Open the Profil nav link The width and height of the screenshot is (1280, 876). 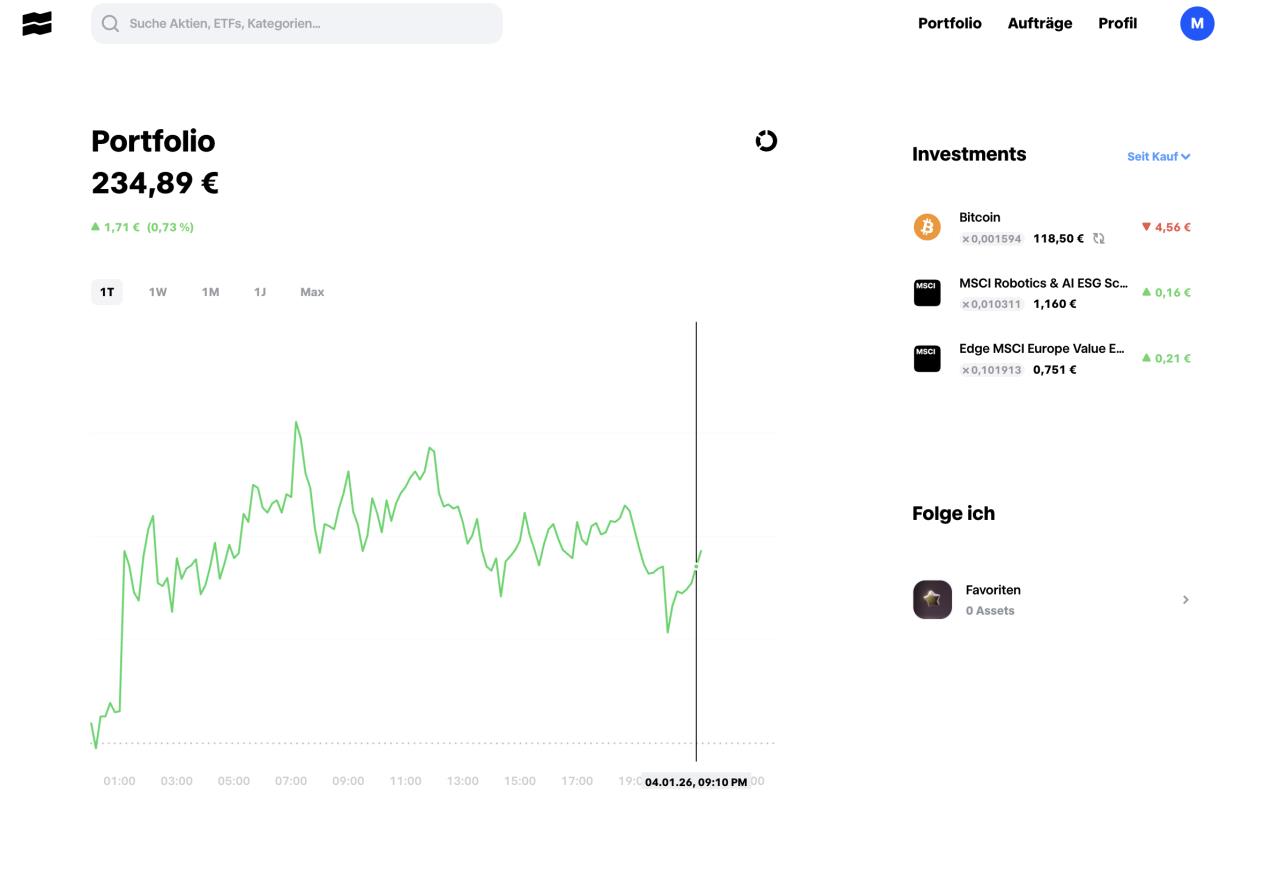tap(1117, 23)
